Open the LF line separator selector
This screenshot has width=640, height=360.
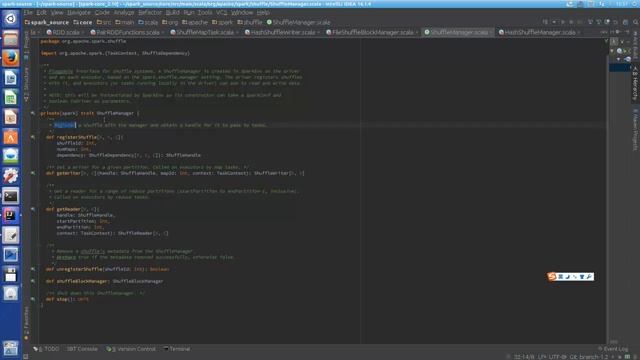coord(542,357)
